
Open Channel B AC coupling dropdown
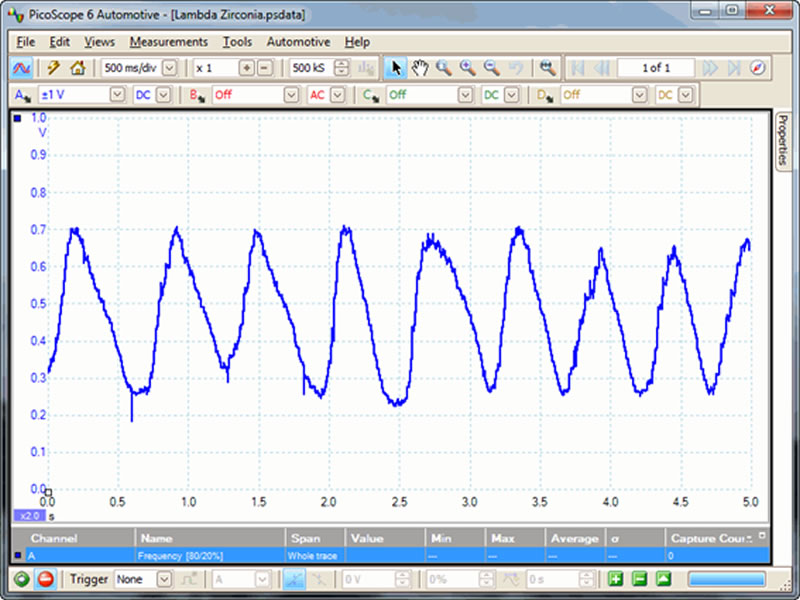point(338,95)
